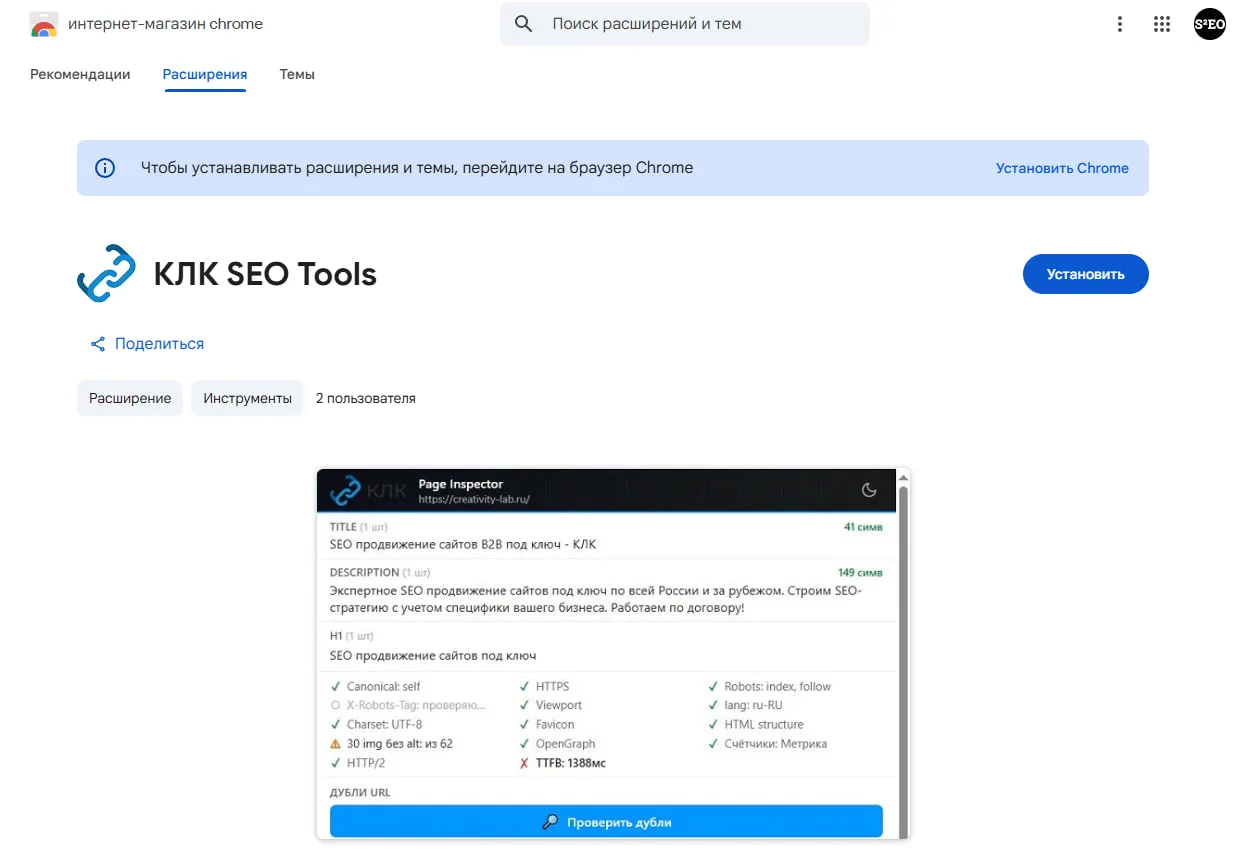Open the Google apps grid
The height and width of the screenshot is (855, 1238).
point(1161,25)
